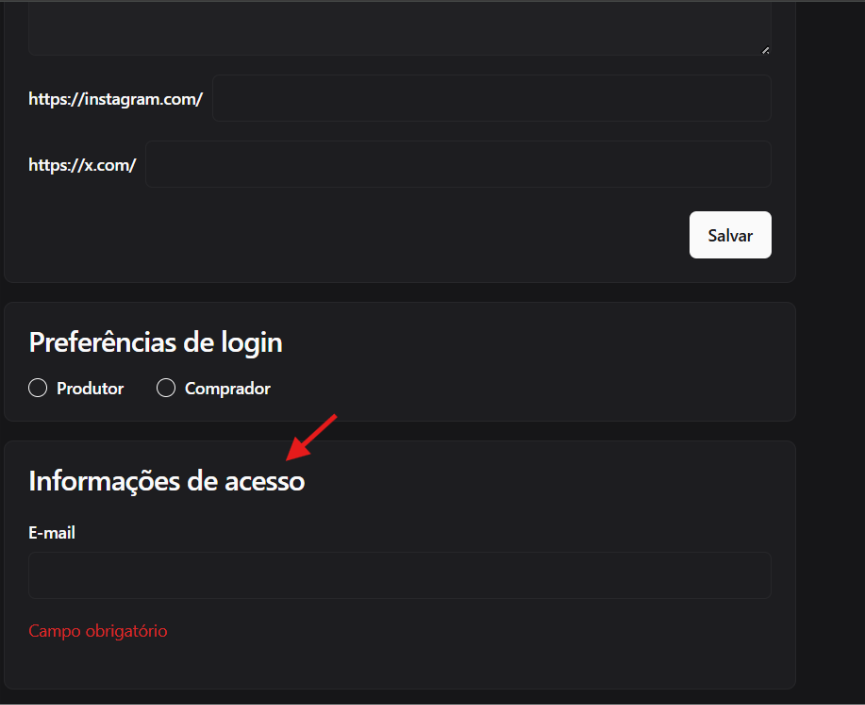Image resolution: width=865 pixels, height=705 pixels.
Task: Click the red arrow annotation
Action: click(312, 437)
